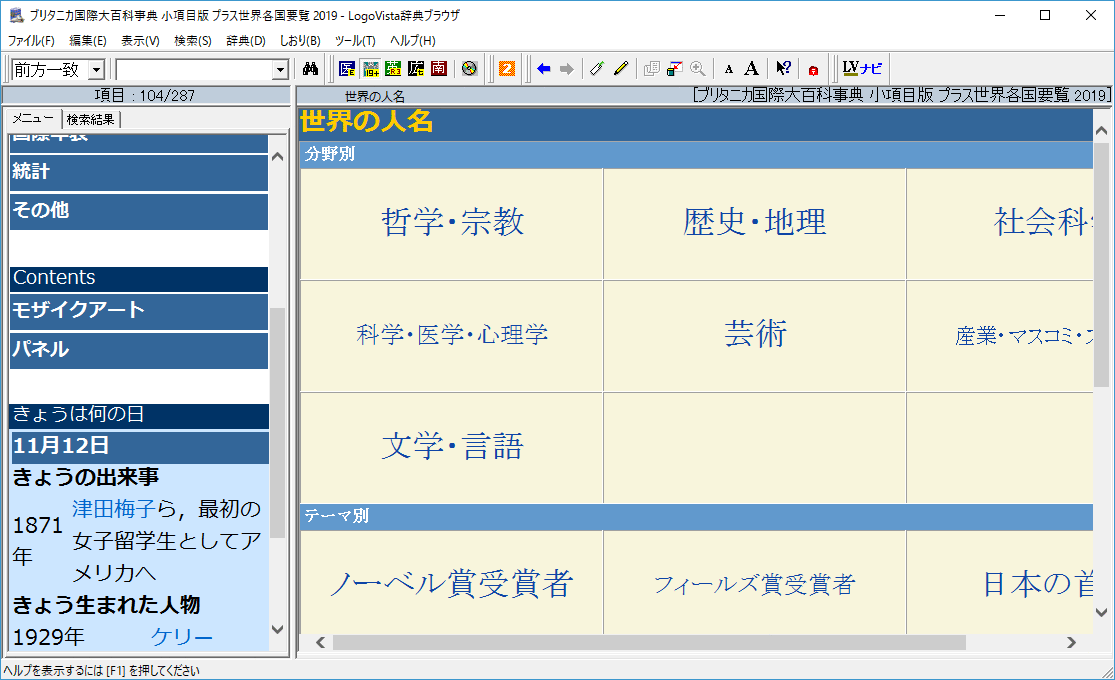Screen dimensions: 1115x680
Task: Select the green R3 dictionary icon
Action: 393,69
